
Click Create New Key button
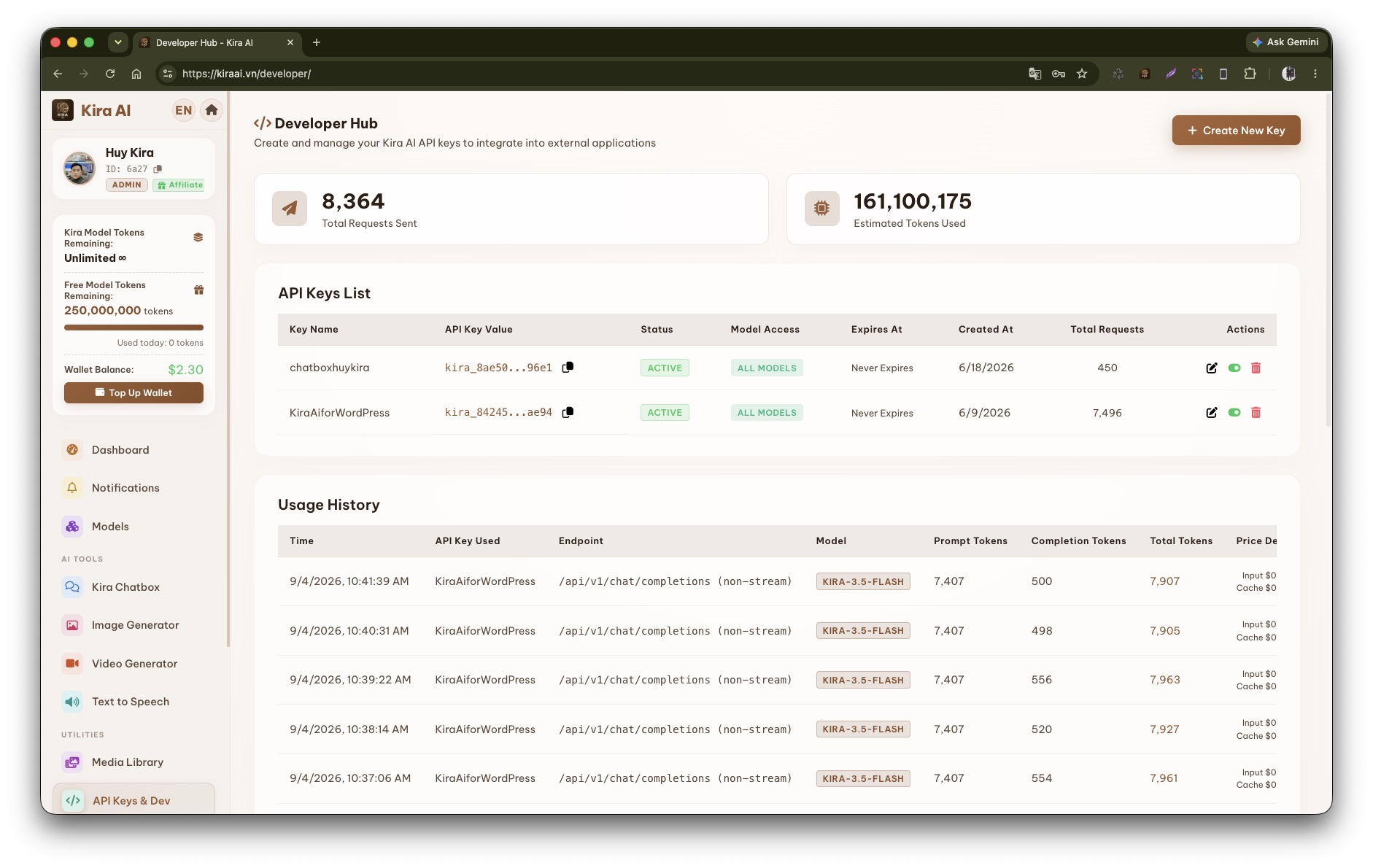(x=1236, y=131)
